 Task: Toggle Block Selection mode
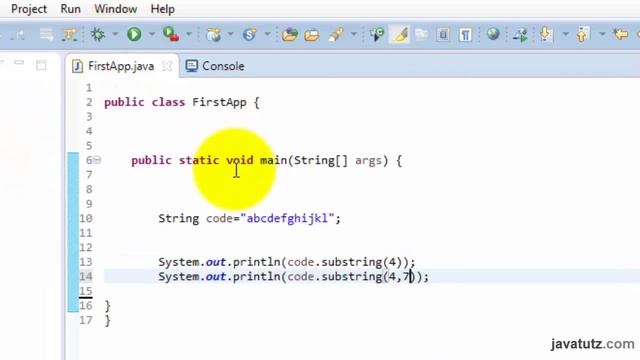tap(443, 35)
